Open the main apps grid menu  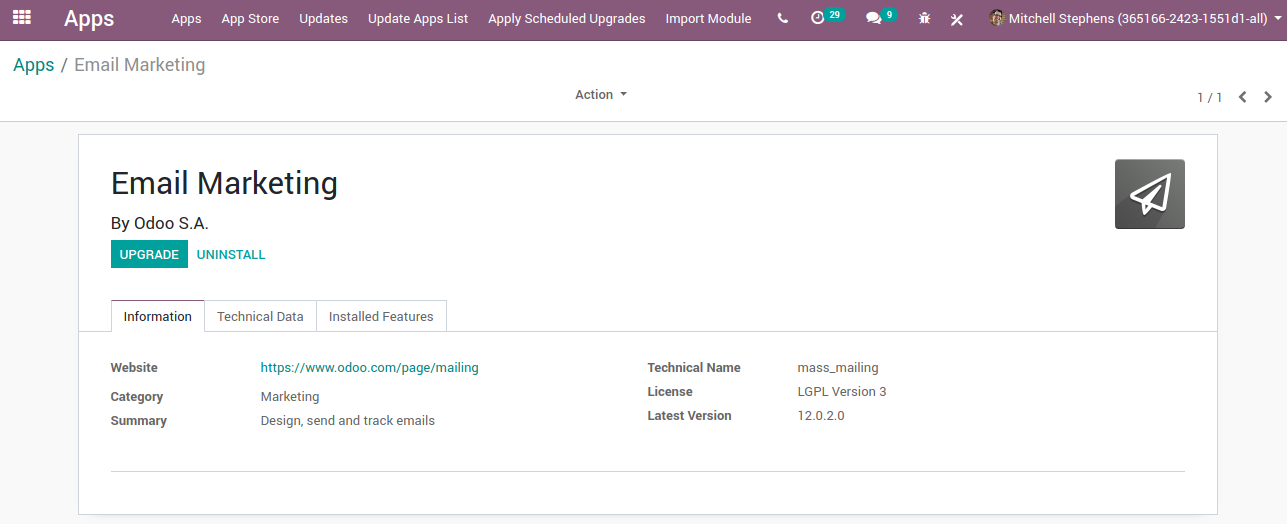(x=22, y=18)
